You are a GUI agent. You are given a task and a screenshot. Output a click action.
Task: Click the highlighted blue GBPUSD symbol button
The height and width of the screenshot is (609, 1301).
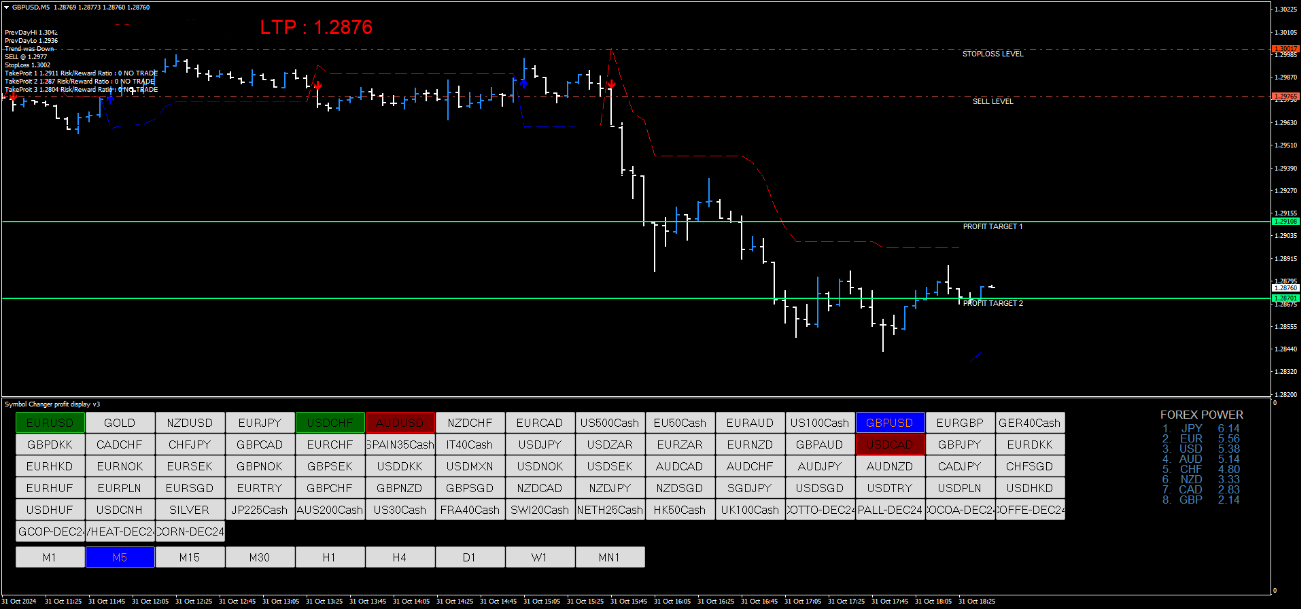click(x=890, y=423)
